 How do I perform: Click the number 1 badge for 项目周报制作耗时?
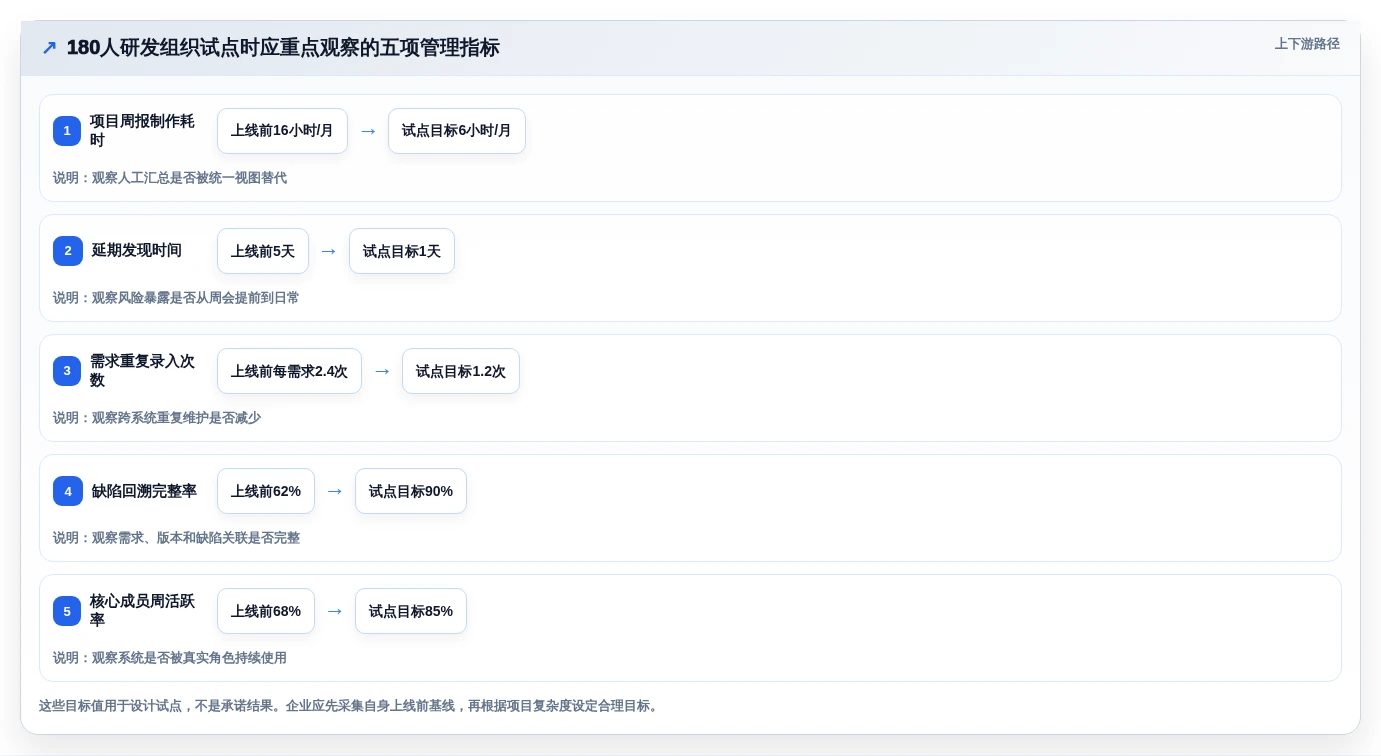[x=67, y=131]
